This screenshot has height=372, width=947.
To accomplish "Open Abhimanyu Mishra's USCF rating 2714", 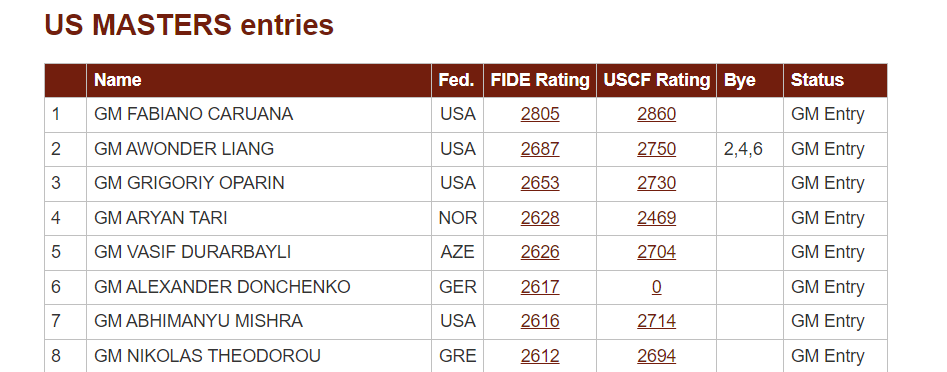I will pos(656,321).
